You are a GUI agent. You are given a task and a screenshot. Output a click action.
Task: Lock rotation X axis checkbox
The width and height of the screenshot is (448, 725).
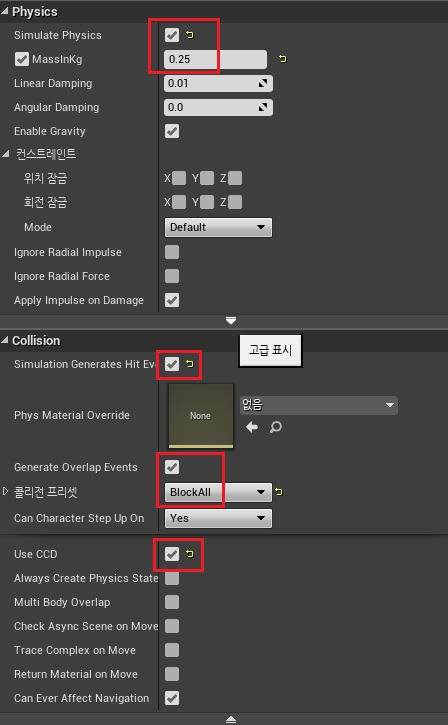(179, 202)
